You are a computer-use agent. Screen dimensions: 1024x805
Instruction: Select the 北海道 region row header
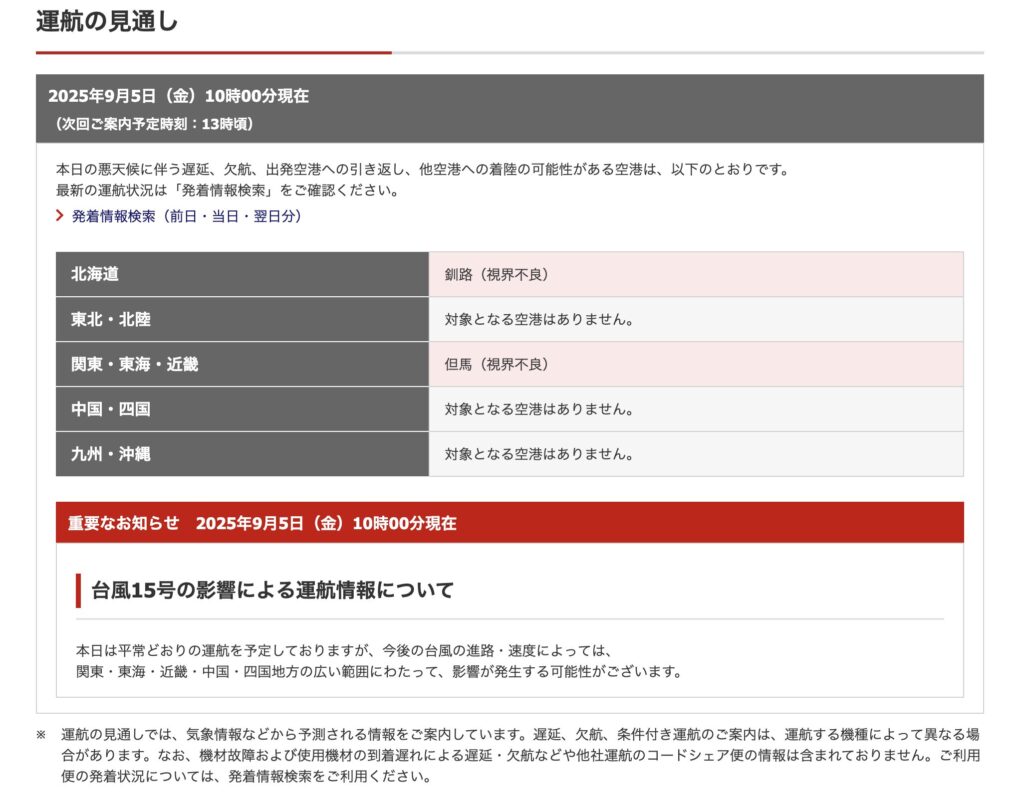coord(242,274)
